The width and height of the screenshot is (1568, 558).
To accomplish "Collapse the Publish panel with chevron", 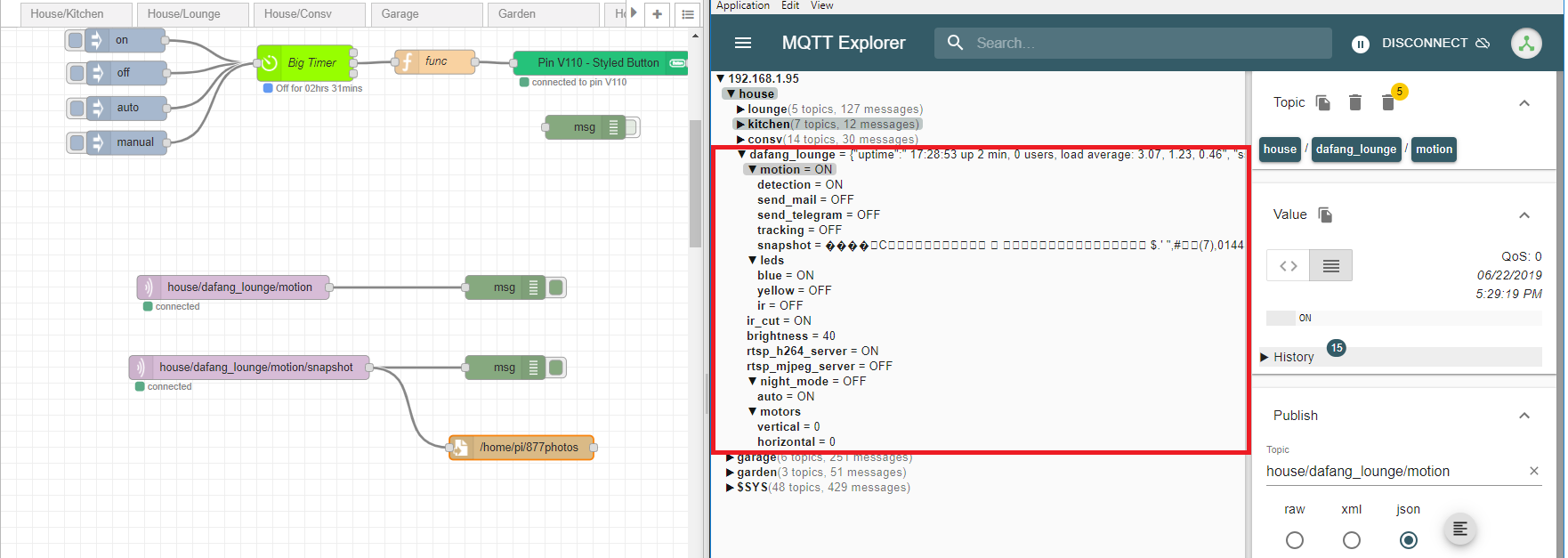I will (1524, 416).
